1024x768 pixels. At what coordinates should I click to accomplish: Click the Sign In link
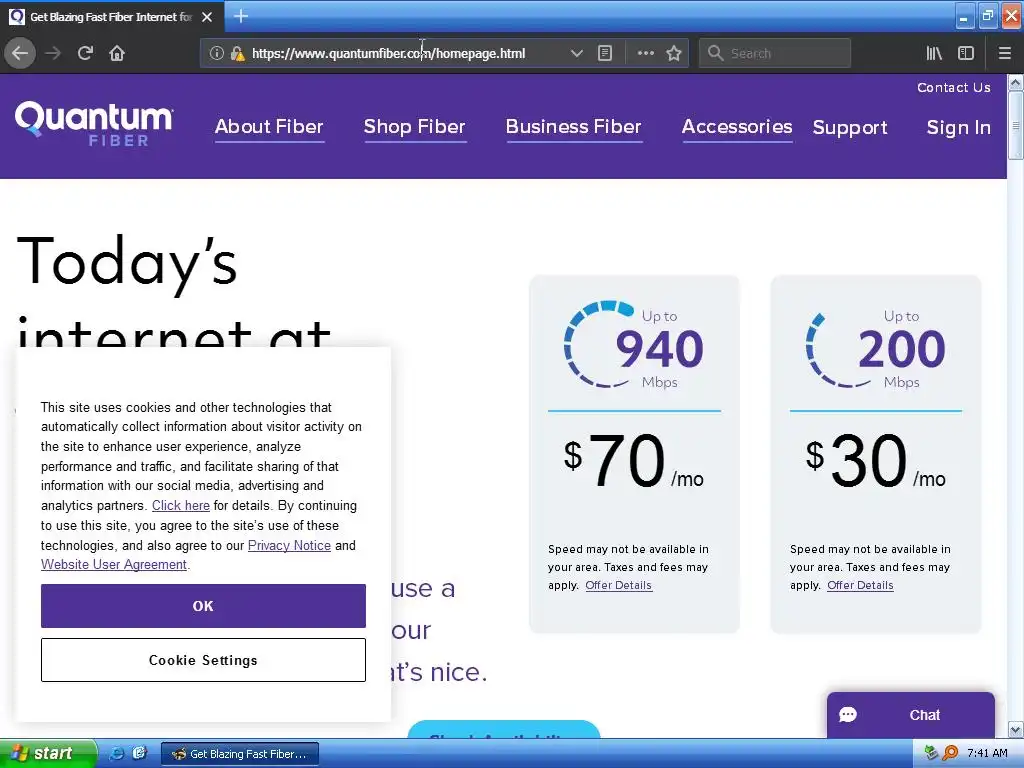tap(958, 127)
